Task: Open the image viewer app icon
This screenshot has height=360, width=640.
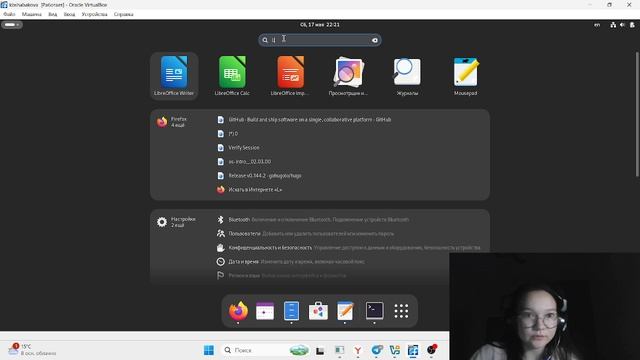Action: click(349, 76)
